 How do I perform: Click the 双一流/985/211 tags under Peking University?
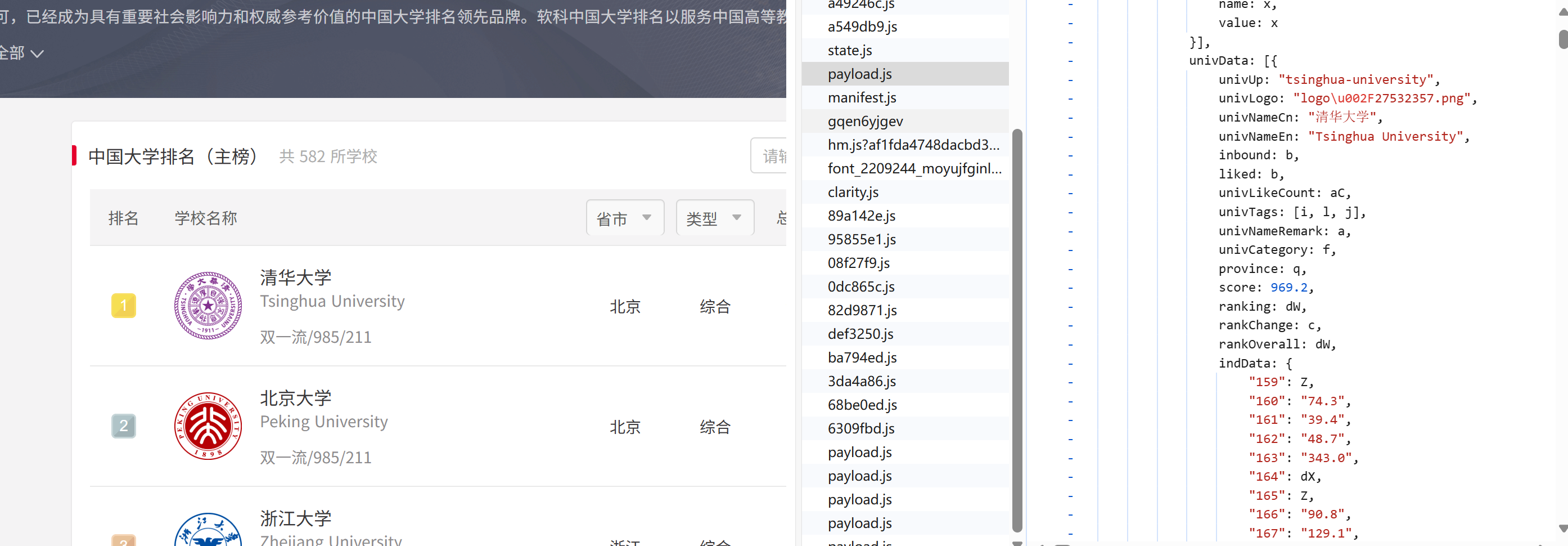(x=316, y=457)
